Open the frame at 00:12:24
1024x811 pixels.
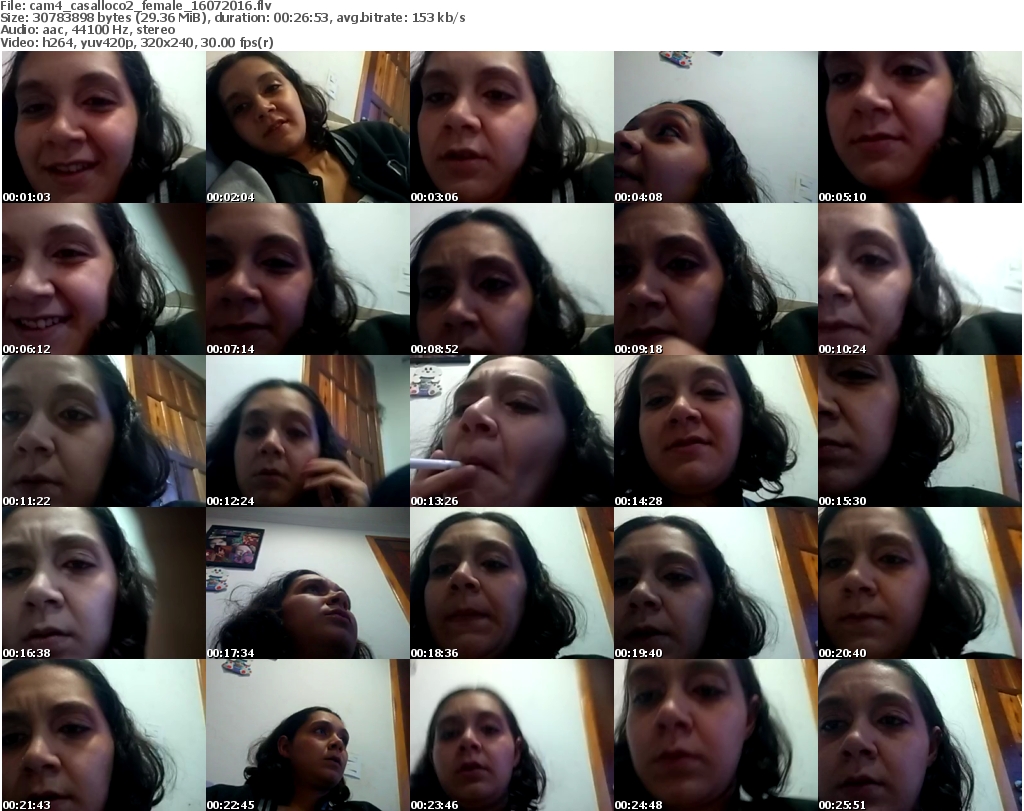pos(308,431)
